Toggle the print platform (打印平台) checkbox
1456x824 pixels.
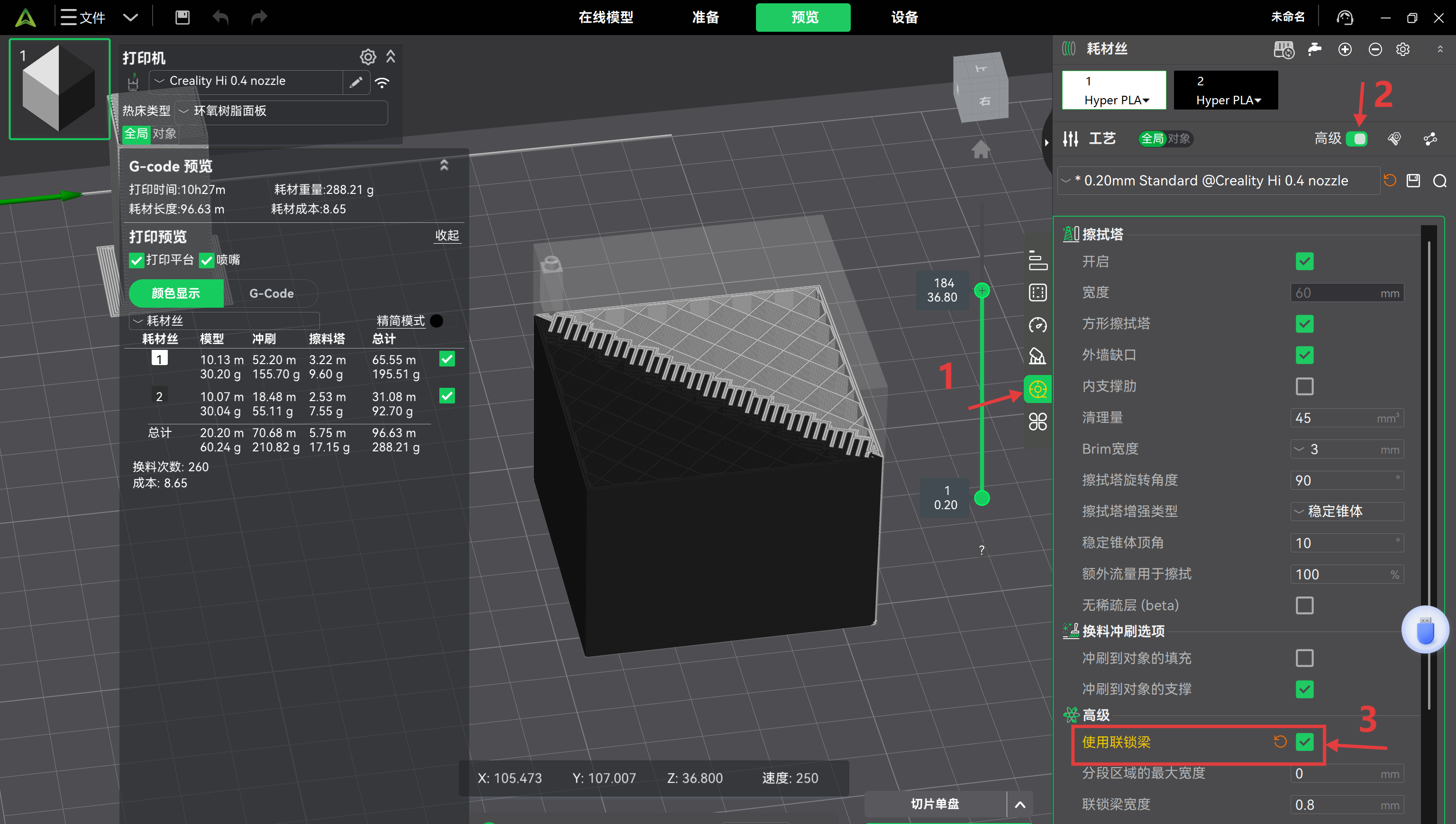pyautogui.click(x=136, y=260)
